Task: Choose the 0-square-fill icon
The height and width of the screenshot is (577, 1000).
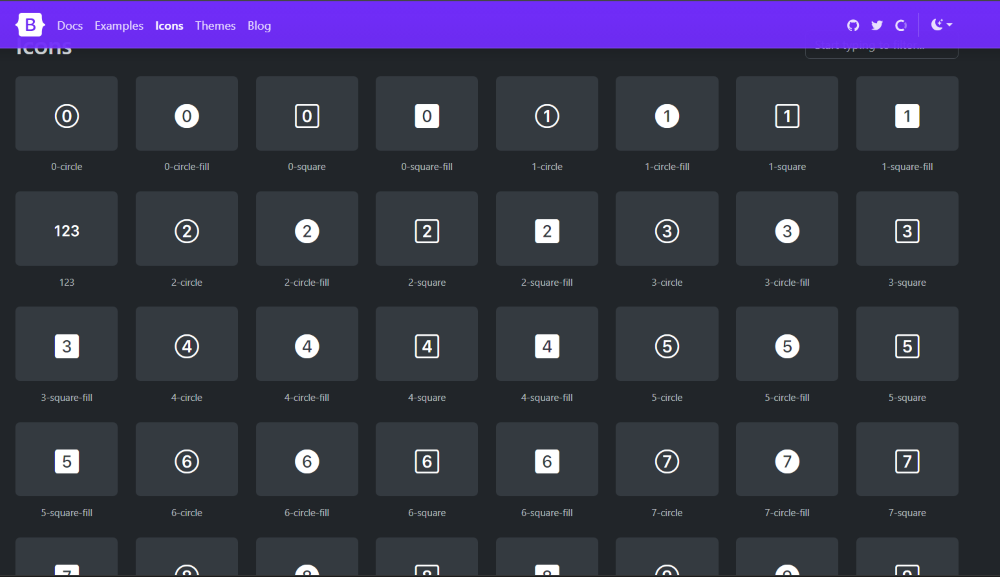Action: coord(427,113)
